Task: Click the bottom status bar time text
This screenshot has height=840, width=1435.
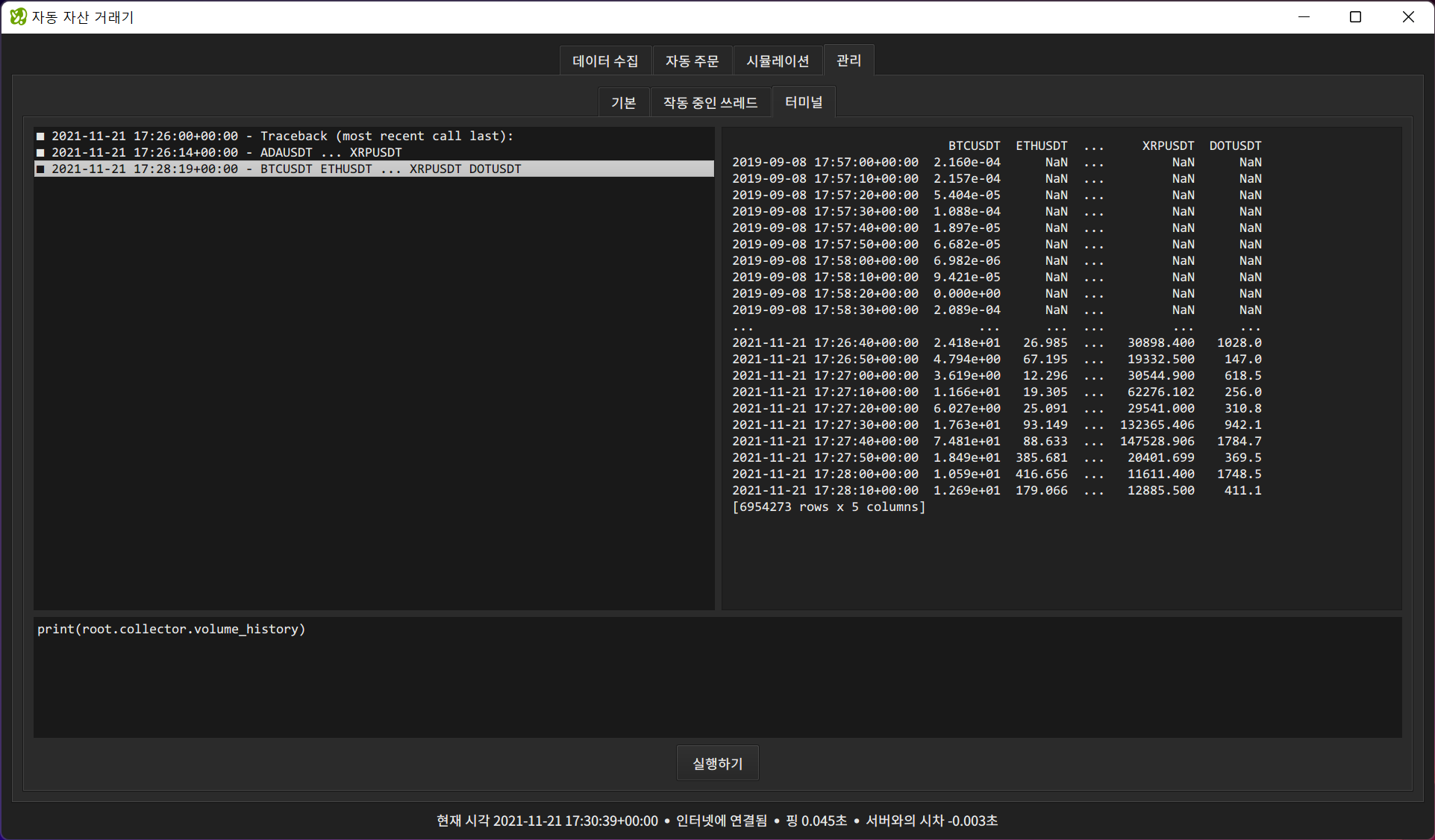Action: [547, 821]
